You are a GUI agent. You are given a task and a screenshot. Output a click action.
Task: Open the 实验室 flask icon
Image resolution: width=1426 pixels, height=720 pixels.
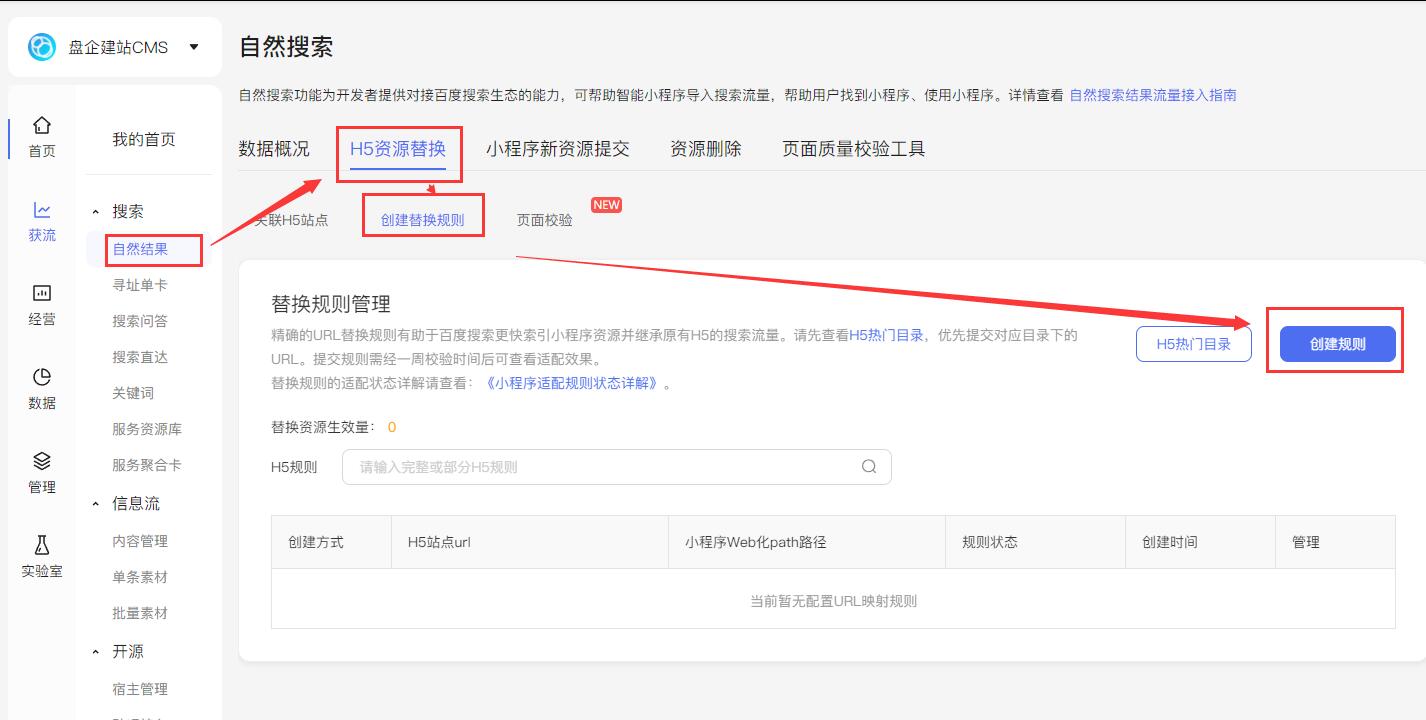[41, 545]
